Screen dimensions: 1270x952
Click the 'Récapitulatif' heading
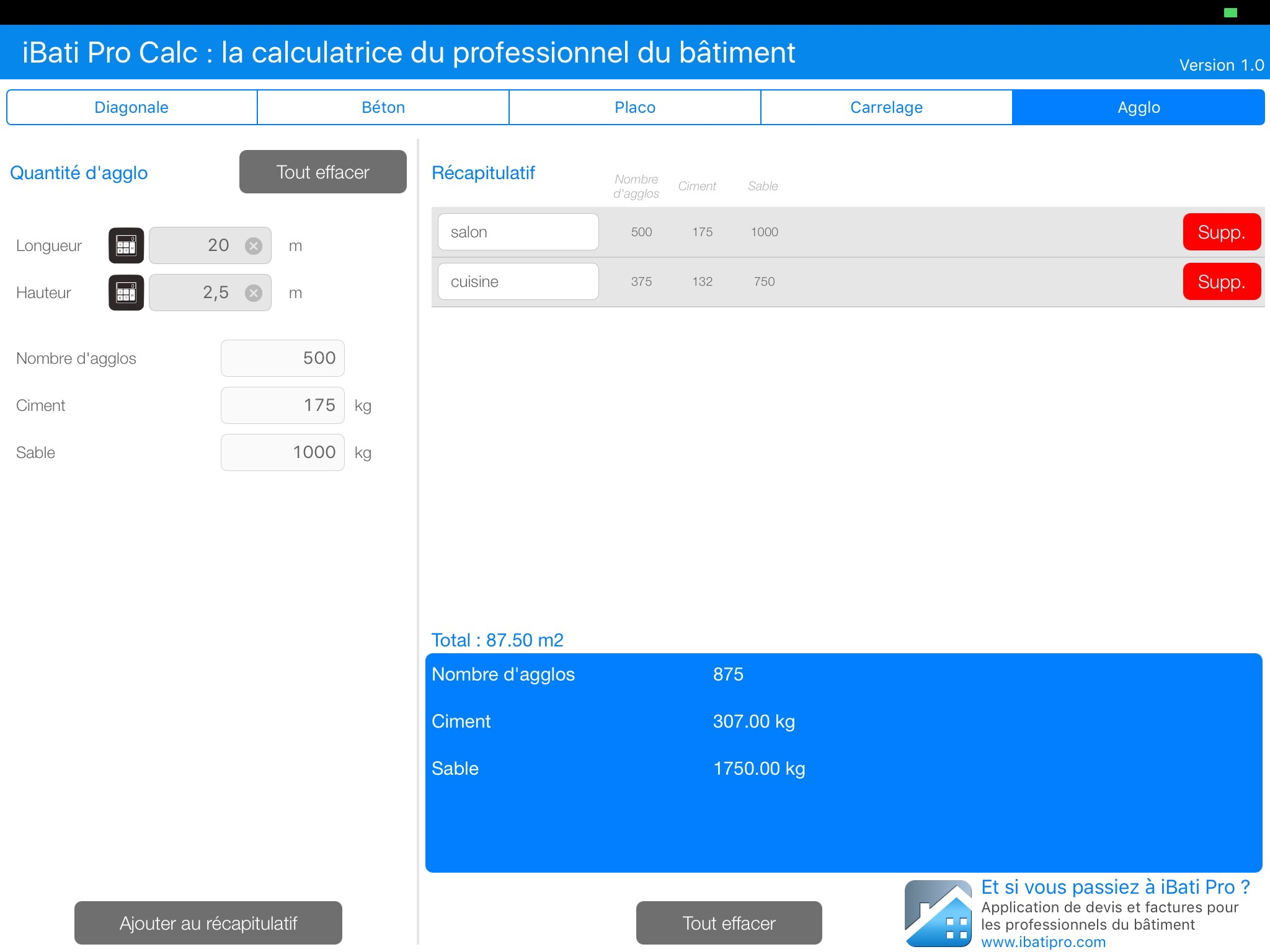(x=483, y=172)
